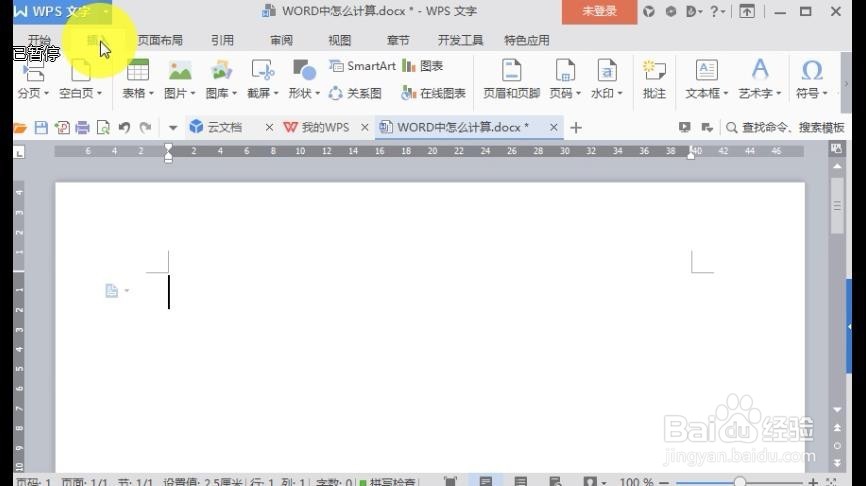Click the 查找命令 search field
Viewport: 866px width, 486px height.
(786, 128)
